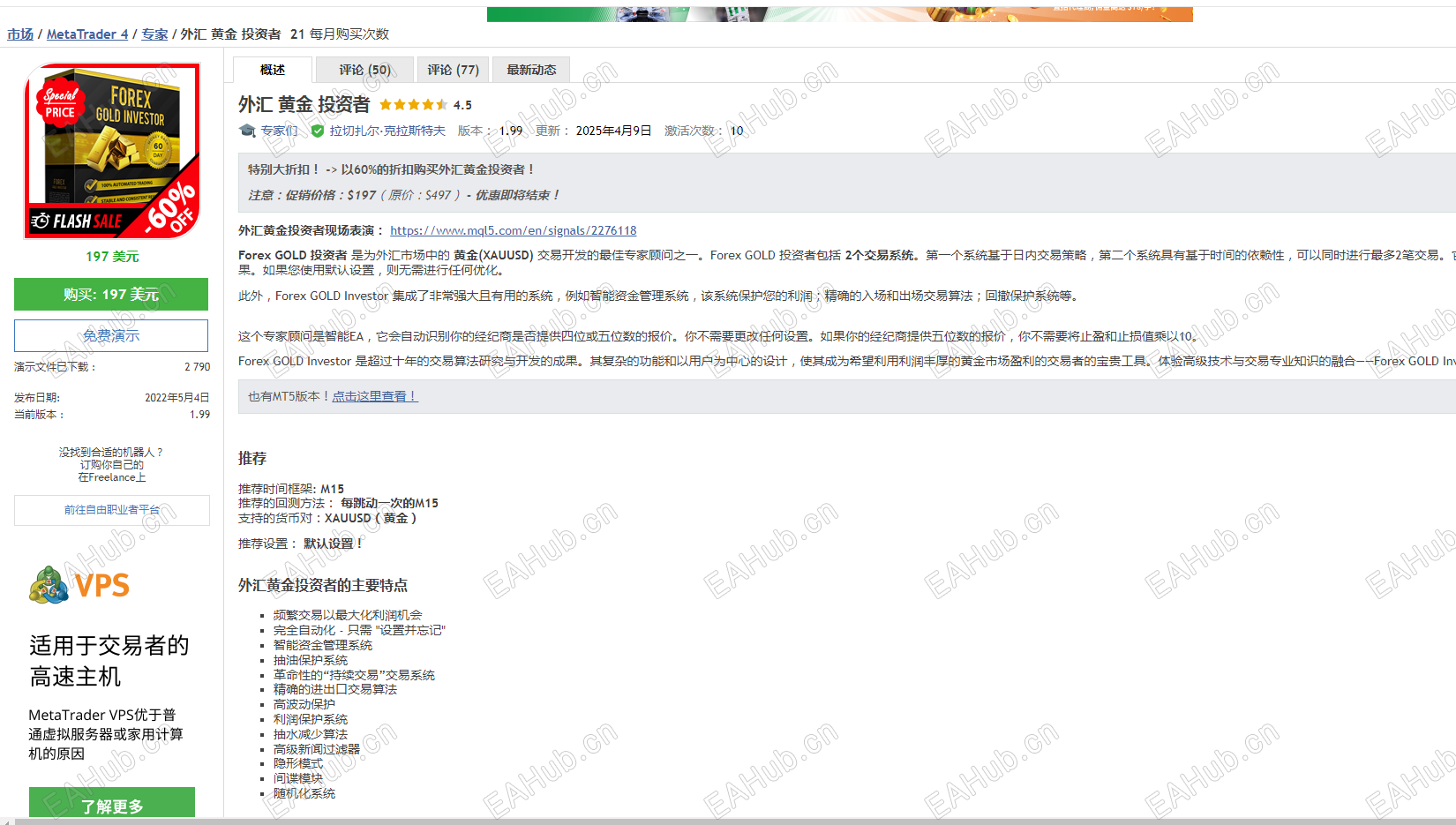
Task: Click the 隐形模式 list item
Action: pyautogui.click(x=298, y=763)
